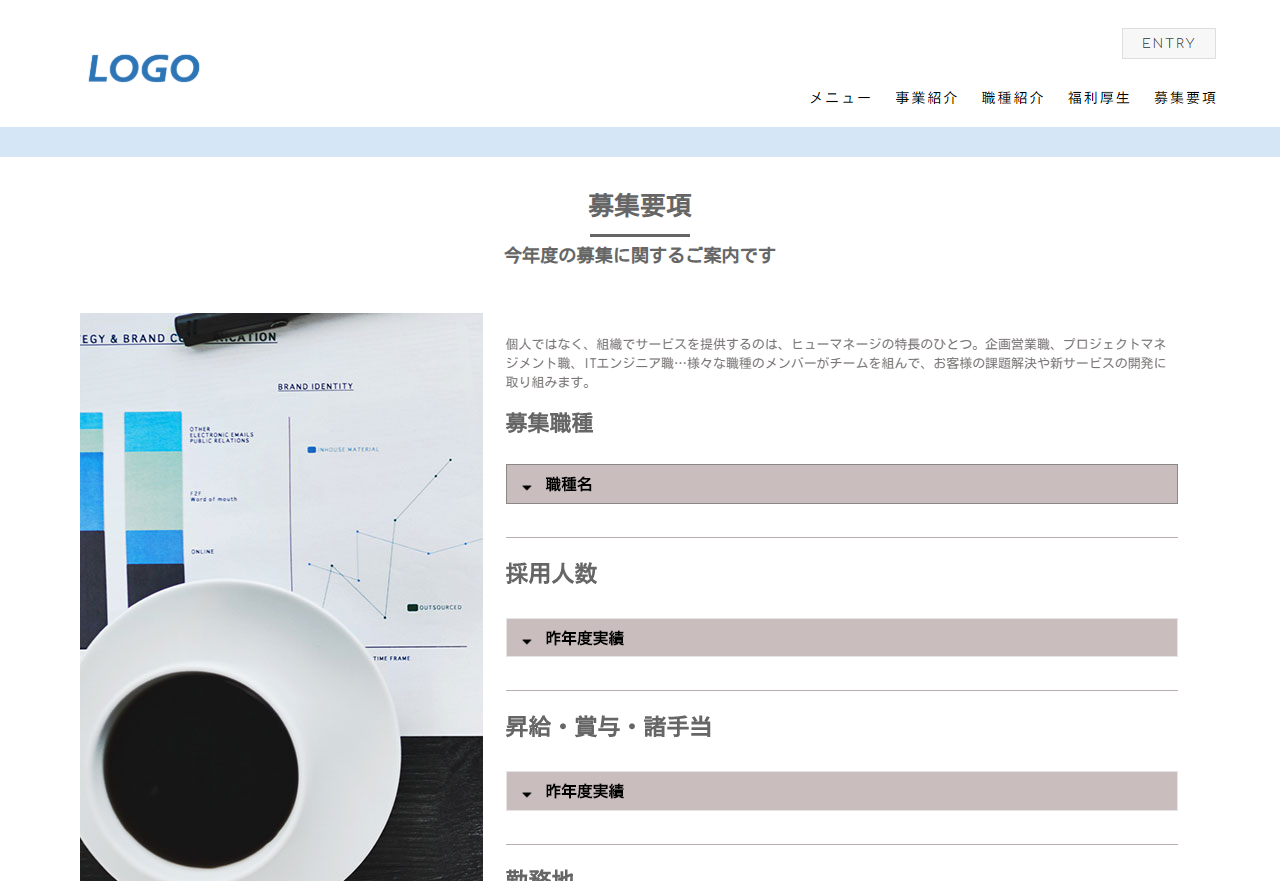
Task: Click the 採用人数 section heading
Action: (x=551, y=574)
